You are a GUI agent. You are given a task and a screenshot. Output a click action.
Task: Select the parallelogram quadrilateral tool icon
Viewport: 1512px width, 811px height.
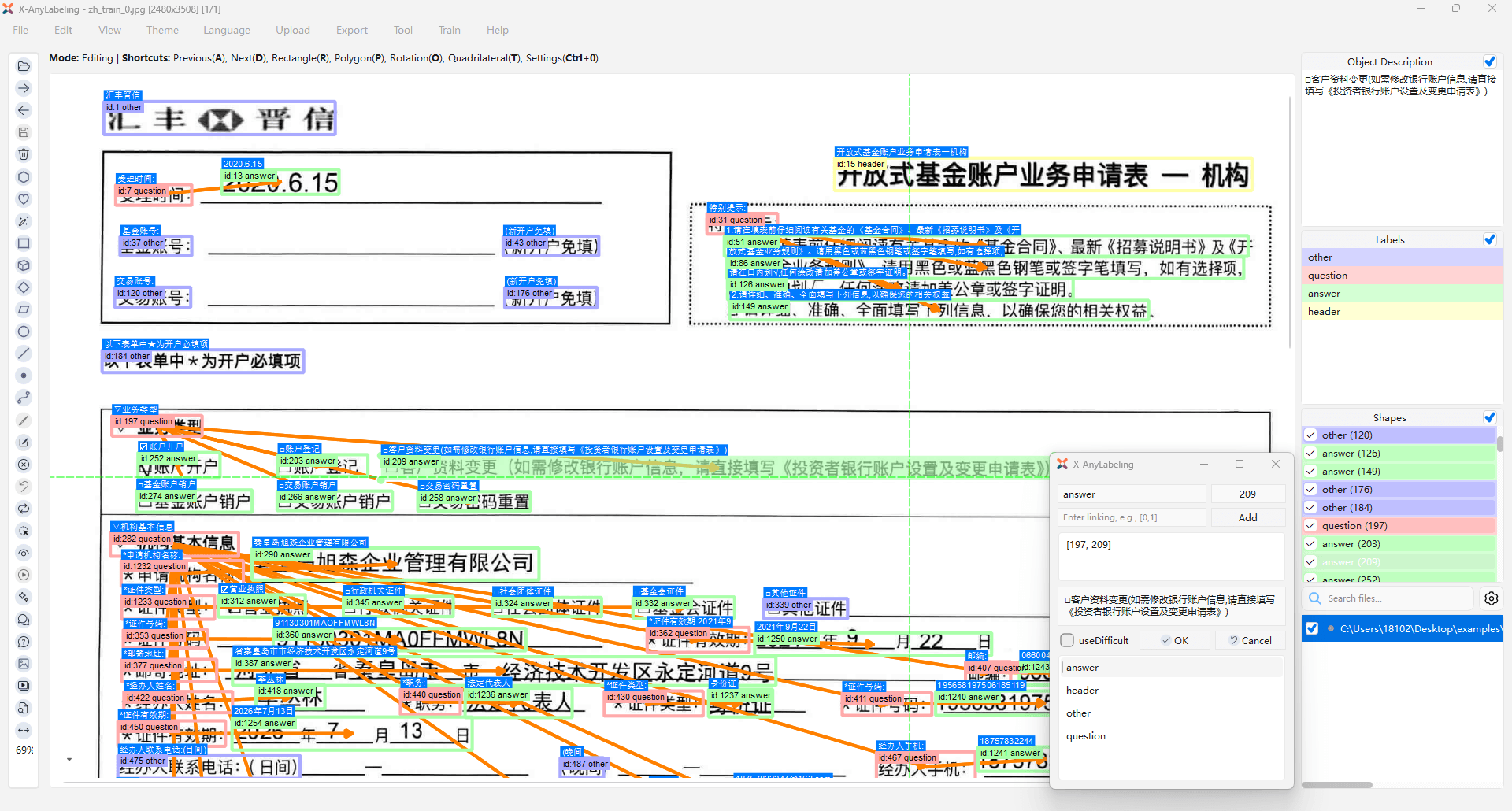(x=24, y=309)
